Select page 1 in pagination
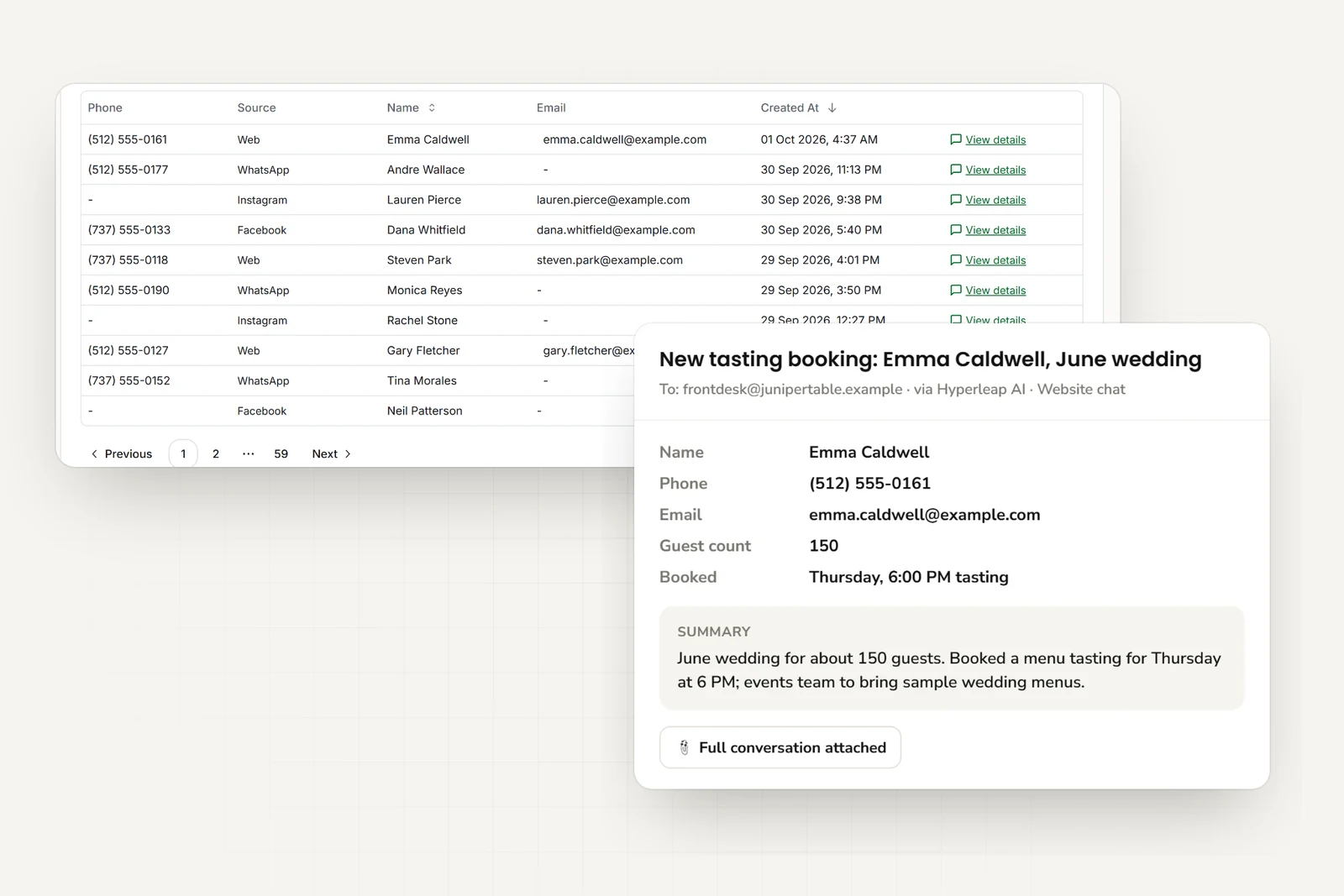 (x=183, y=453)
